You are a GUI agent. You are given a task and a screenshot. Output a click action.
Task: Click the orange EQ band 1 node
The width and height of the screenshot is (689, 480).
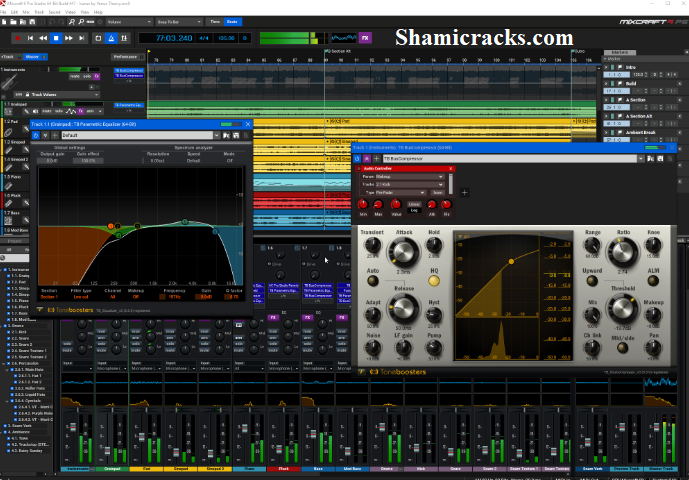click(111, 226)
